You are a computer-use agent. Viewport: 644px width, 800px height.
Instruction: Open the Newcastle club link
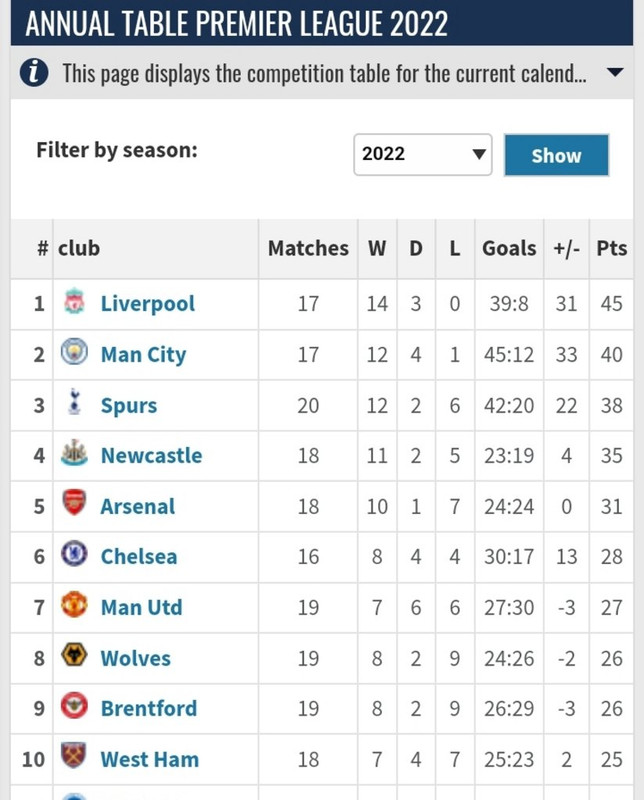coord(151,456)
